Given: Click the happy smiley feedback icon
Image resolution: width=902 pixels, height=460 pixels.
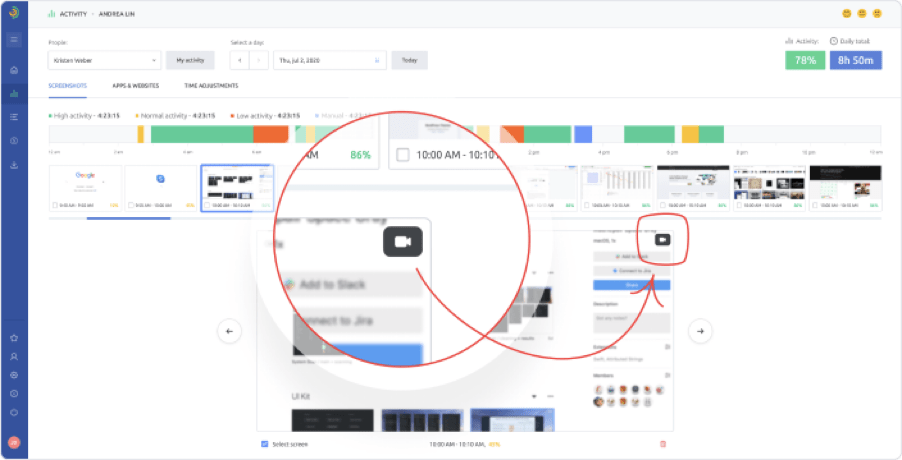Looking at the screenshot, I should tap(847, 13).
